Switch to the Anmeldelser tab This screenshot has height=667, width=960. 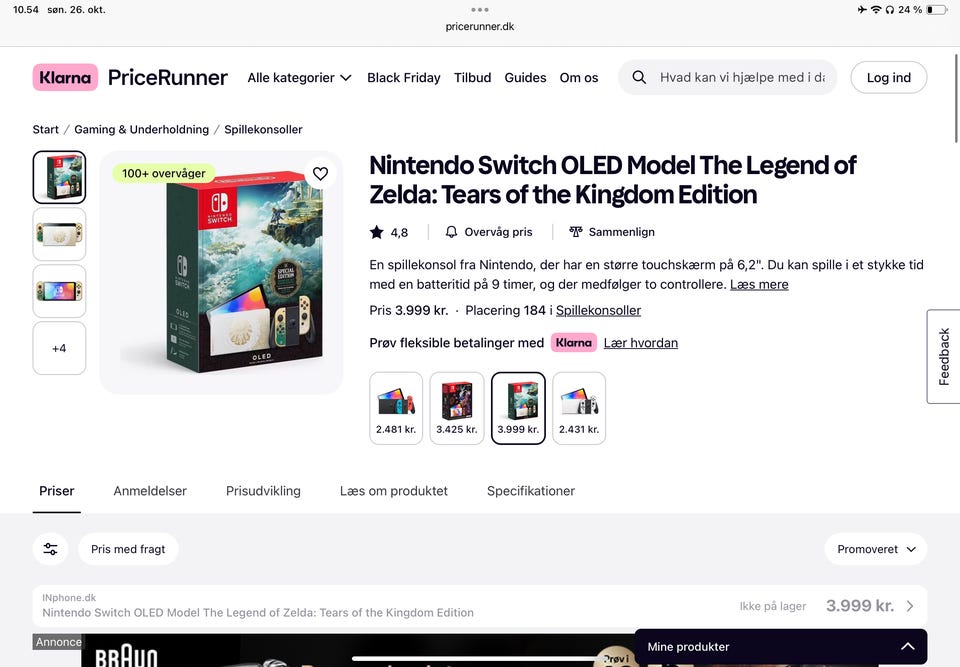click(150, 491)
